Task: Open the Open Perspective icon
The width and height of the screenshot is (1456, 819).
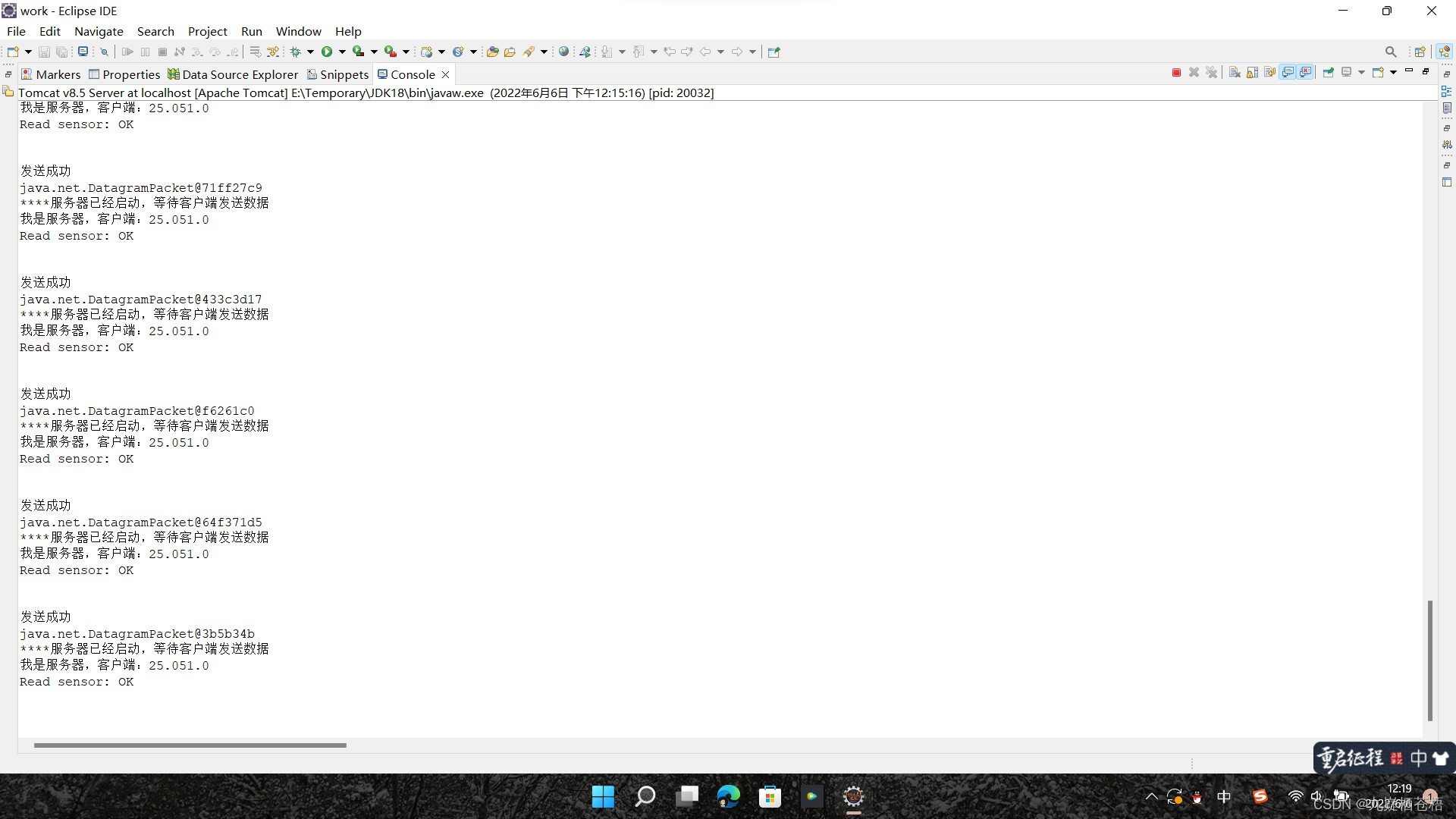Action: [1420, 52]
